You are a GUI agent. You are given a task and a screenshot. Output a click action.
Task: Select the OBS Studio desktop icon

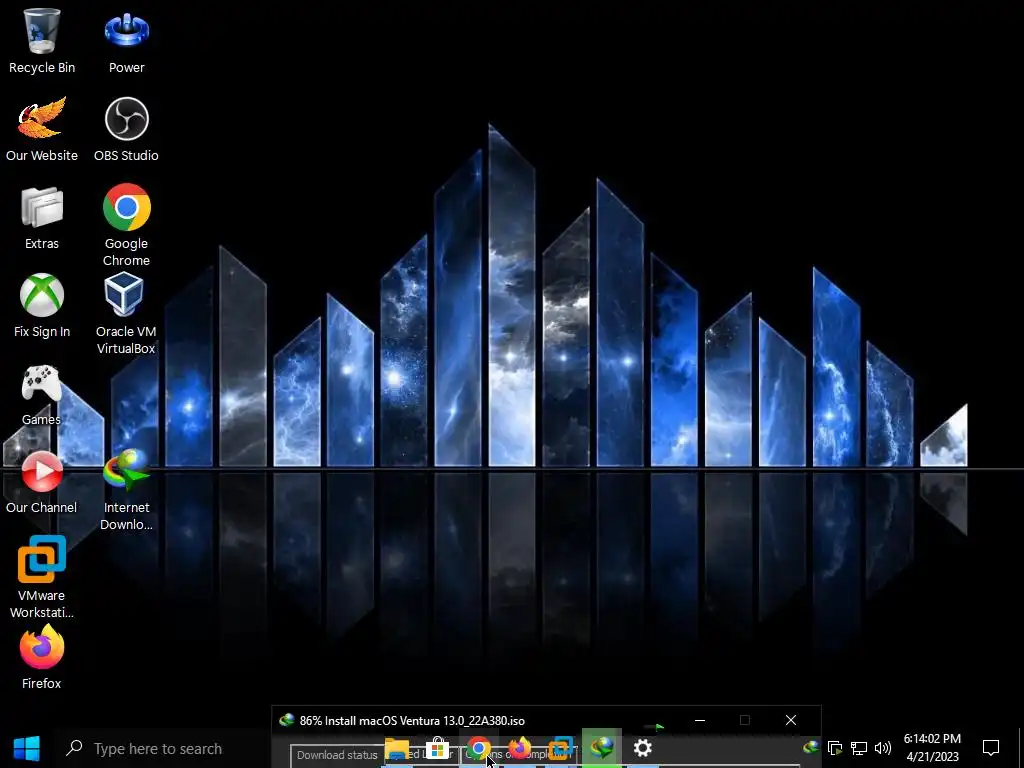126,129
